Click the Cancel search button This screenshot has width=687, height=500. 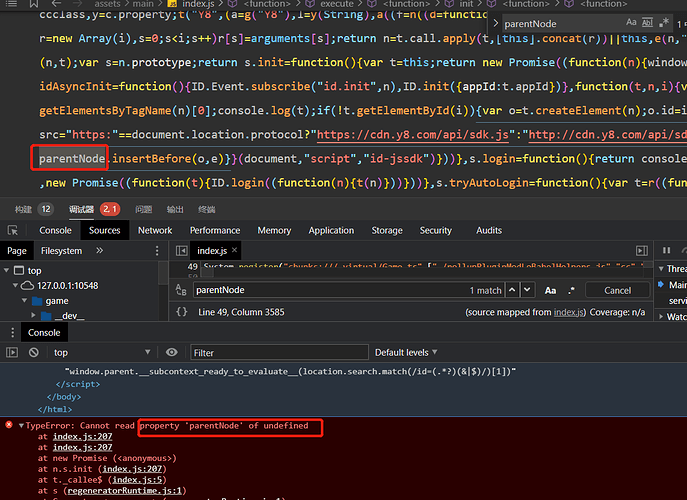coord(617,290)
